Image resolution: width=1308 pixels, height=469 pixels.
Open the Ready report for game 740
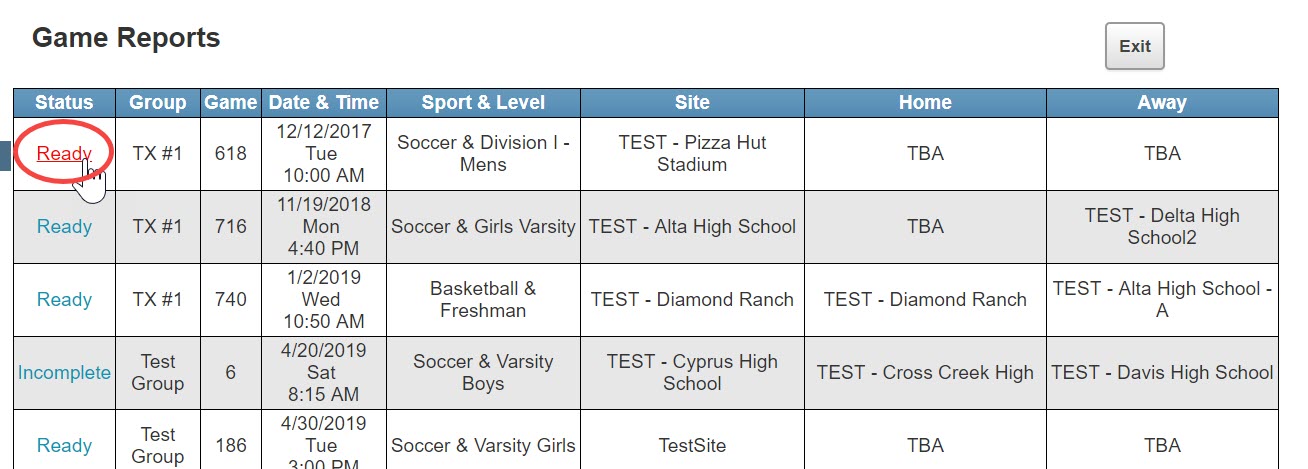point(64,300)
